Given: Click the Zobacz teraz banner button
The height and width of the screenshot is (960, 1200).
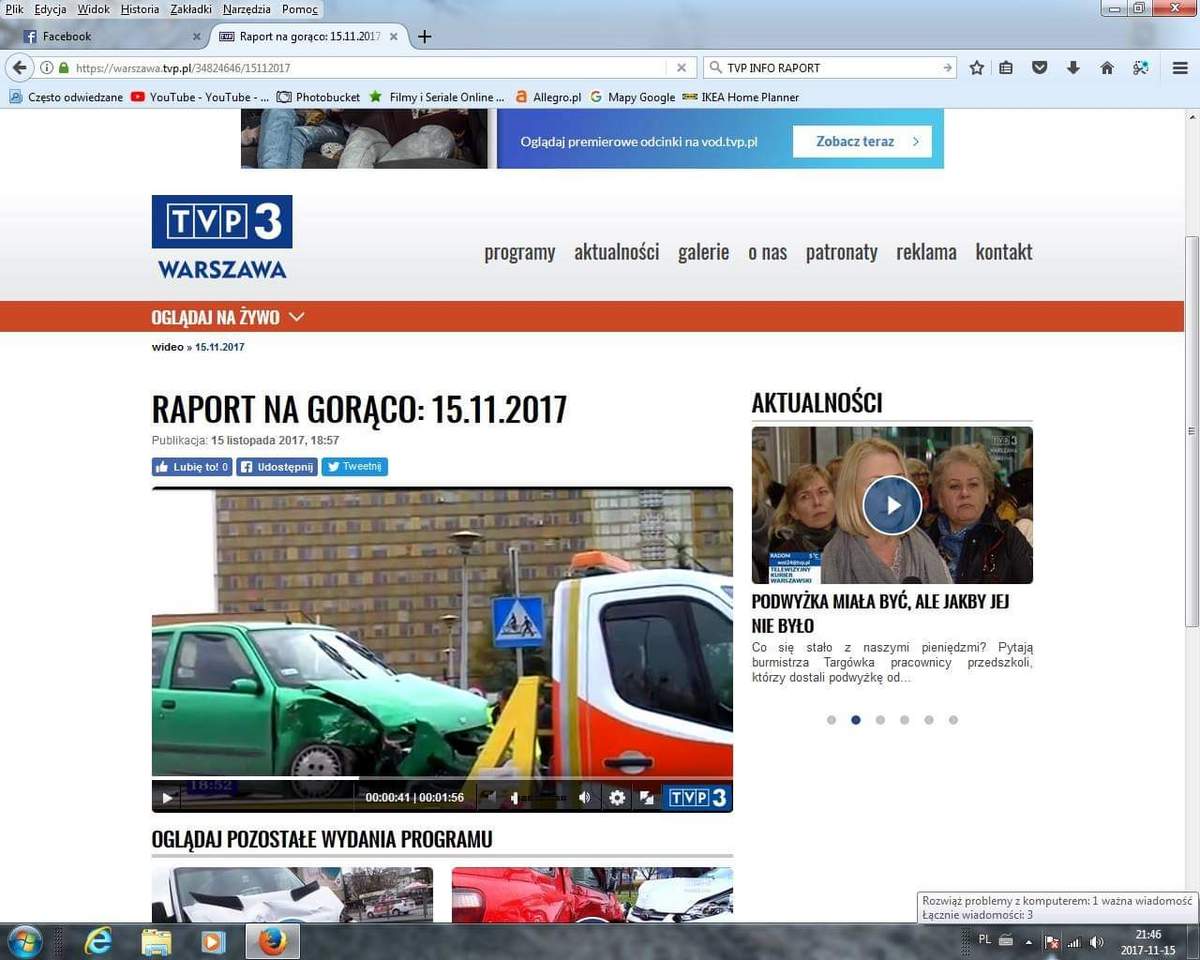Looking at the screenshot, I should pyautogui.click(x=862, y=141).
